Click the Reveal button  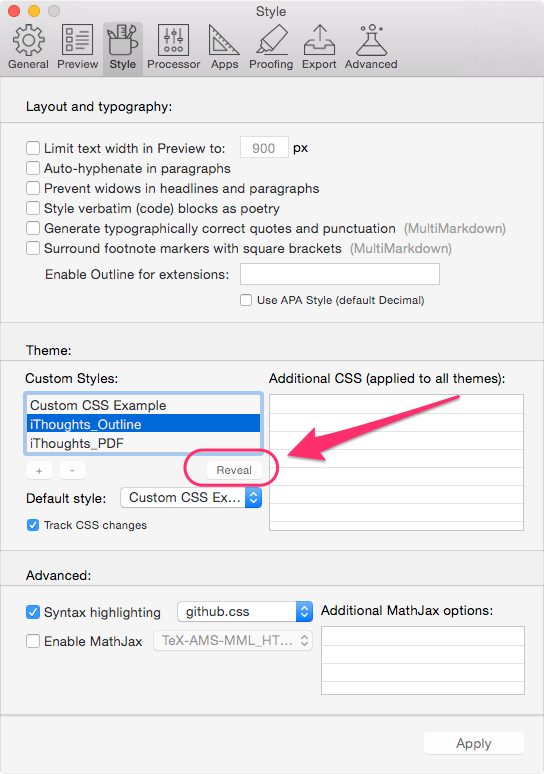click(x=234, y=470)
